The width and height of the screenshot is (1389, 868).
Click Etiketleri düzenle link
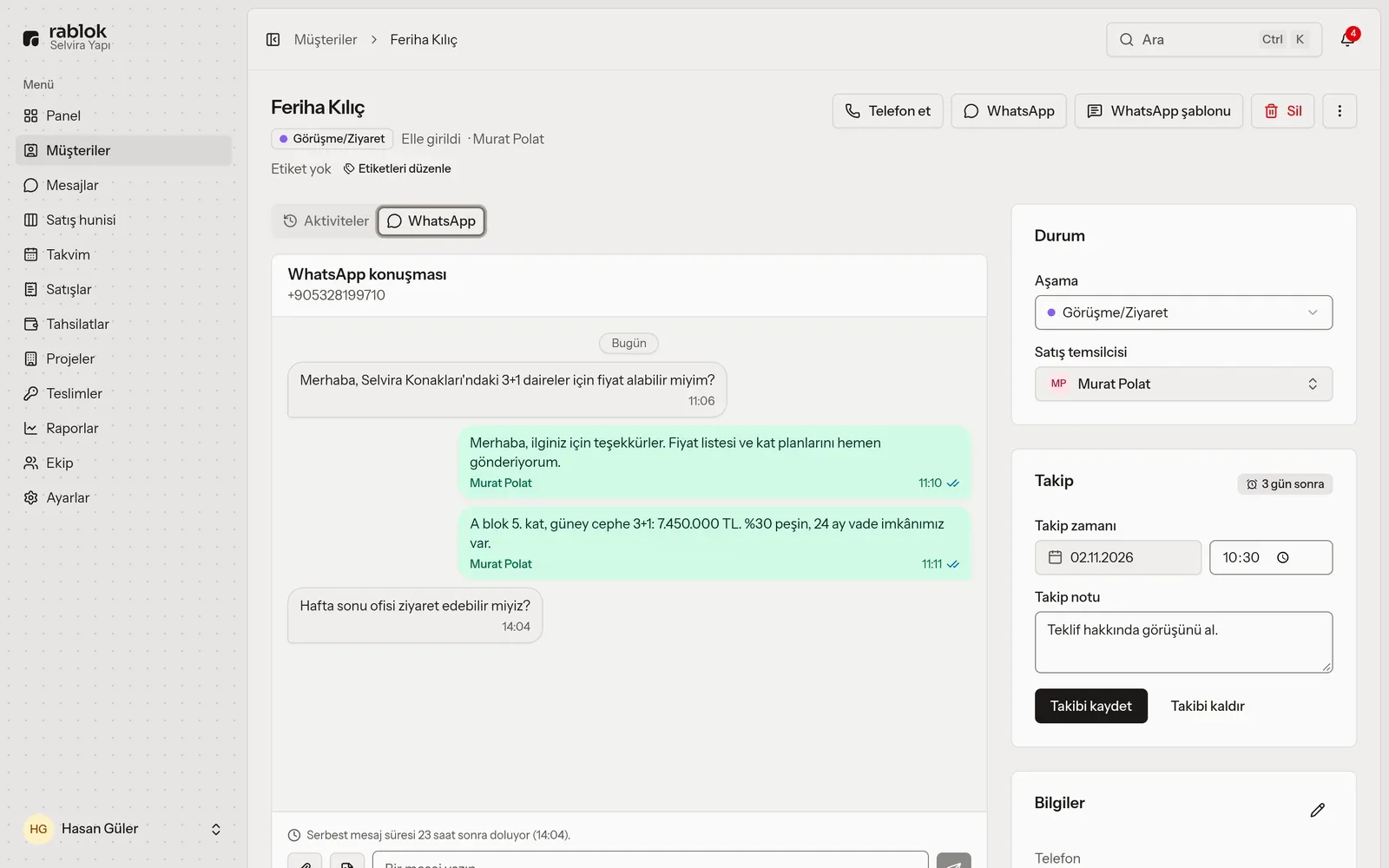398,168
